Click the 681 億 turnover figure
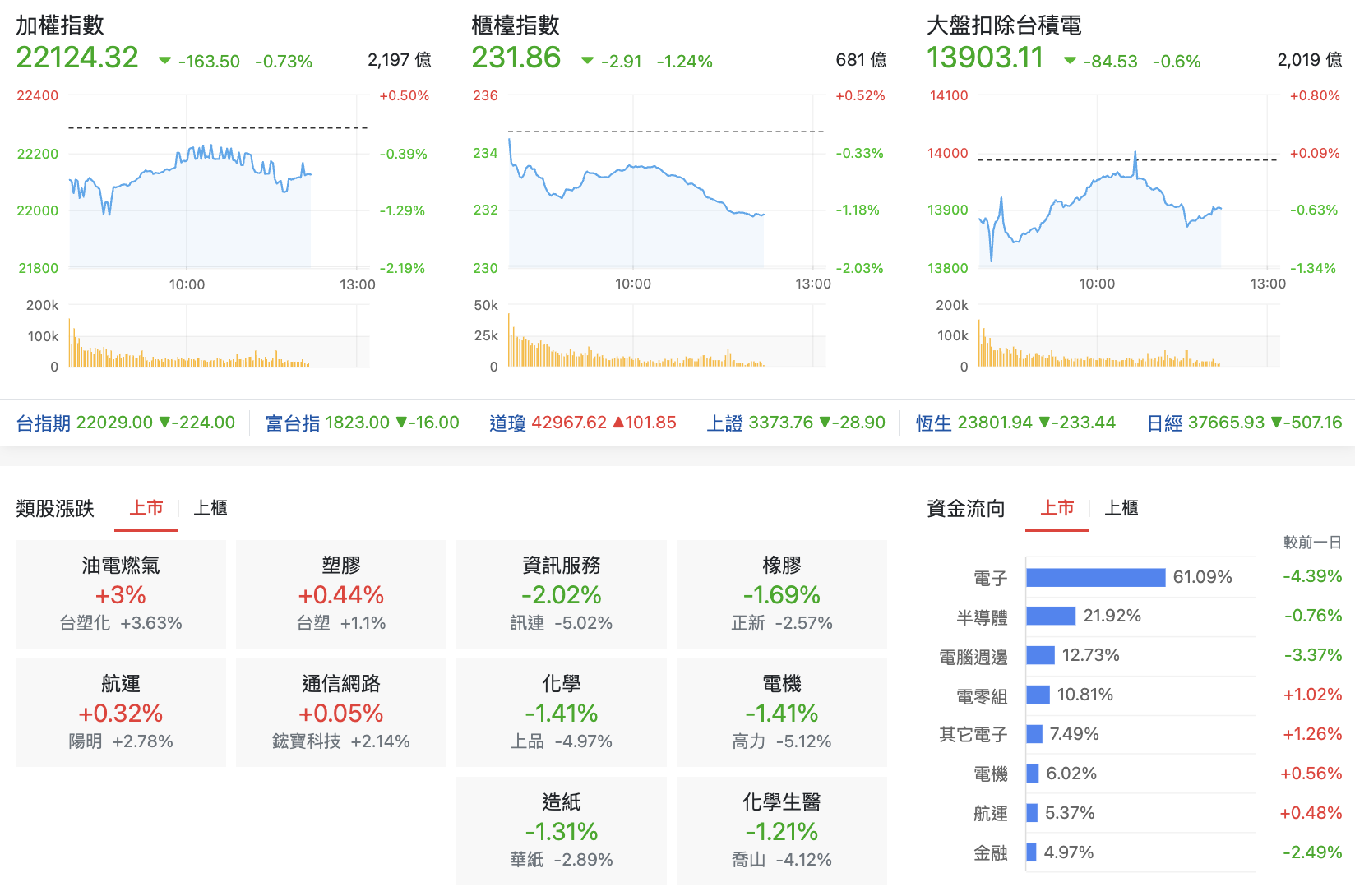 pos(861,60)
